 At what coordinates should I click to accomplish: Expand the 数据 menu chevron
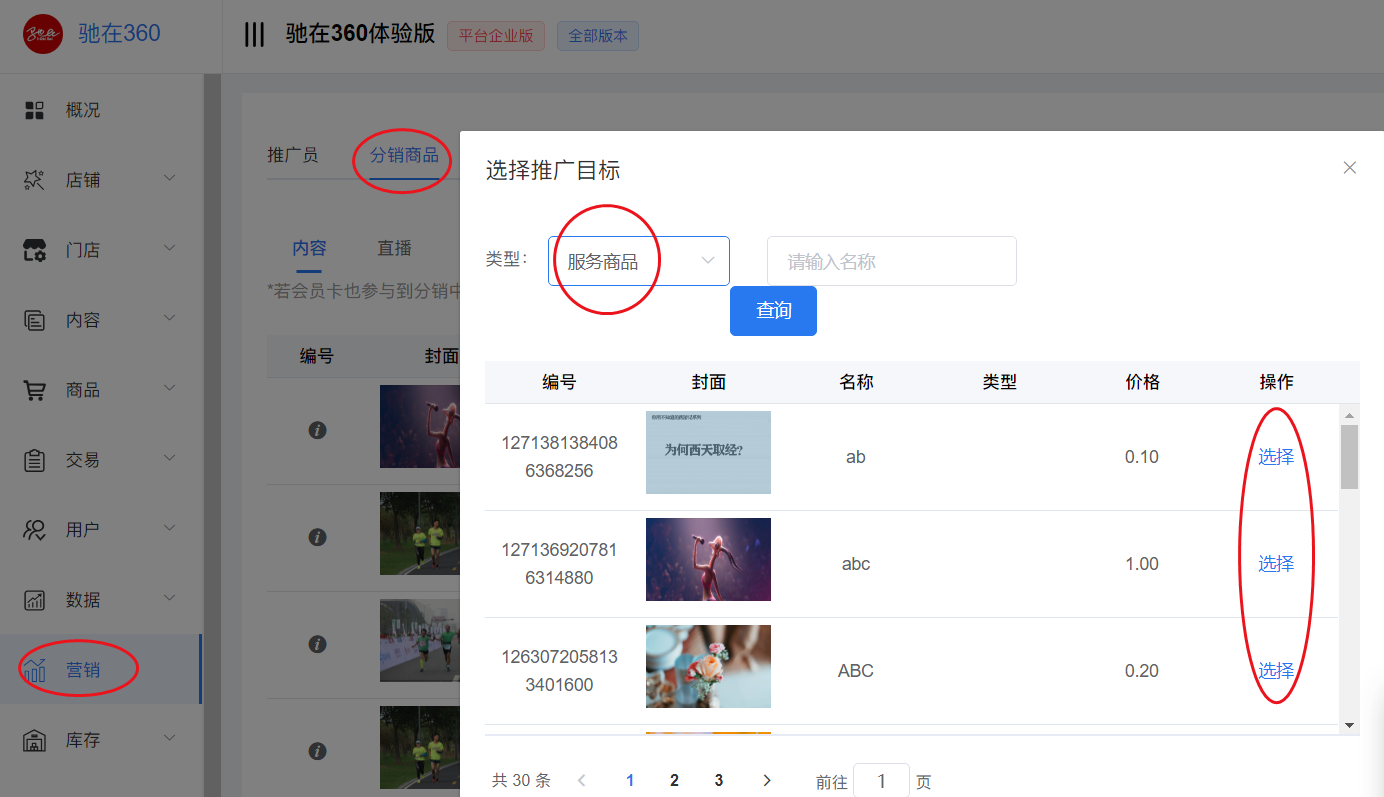coord(170,598)
